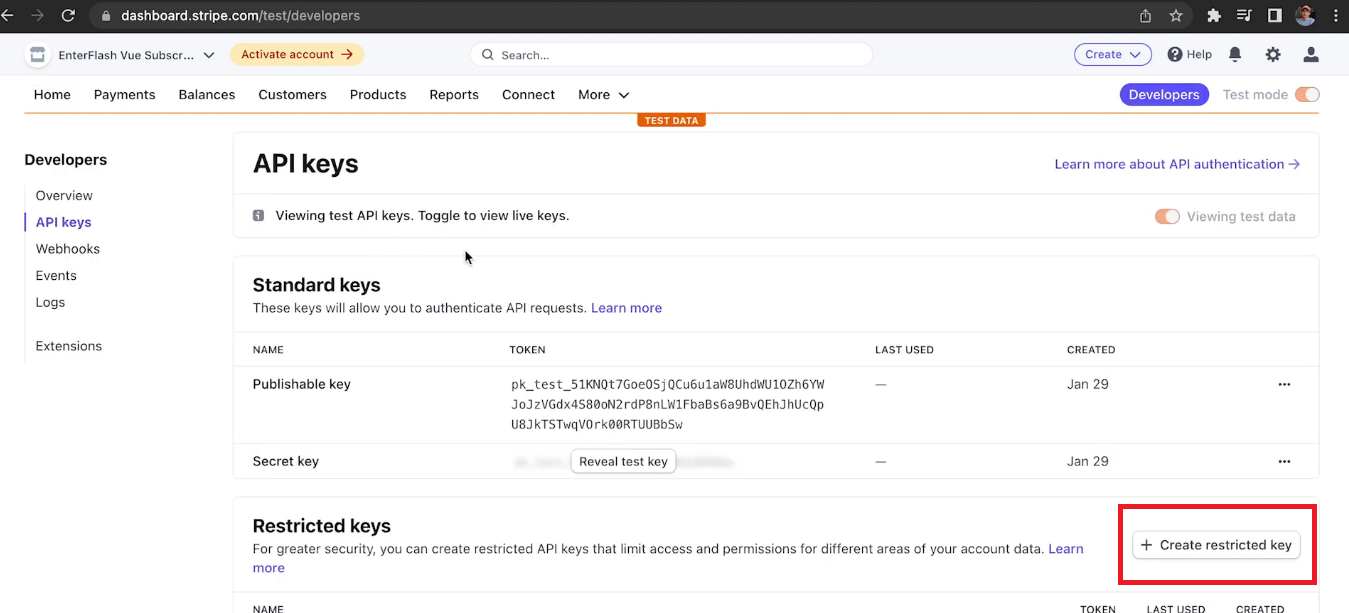Toggle the Viewing test data switch
Screen dimensions: 1349x613
(1167, 216)
